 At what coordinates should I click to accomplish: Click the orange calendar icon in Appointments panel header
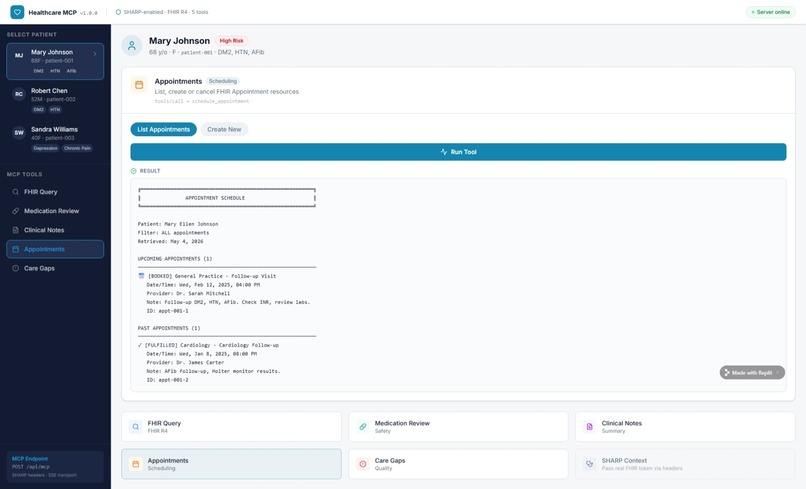click(139, 85)
